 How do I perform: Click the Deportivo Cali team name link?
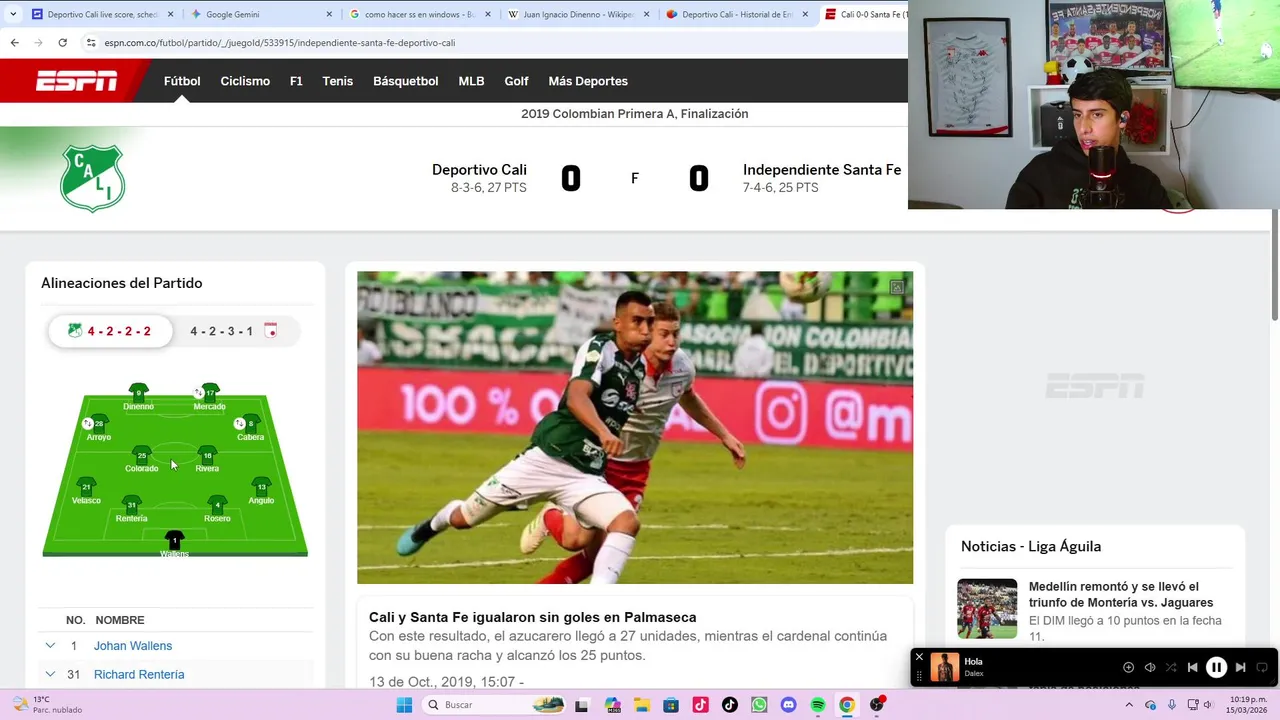479,170
